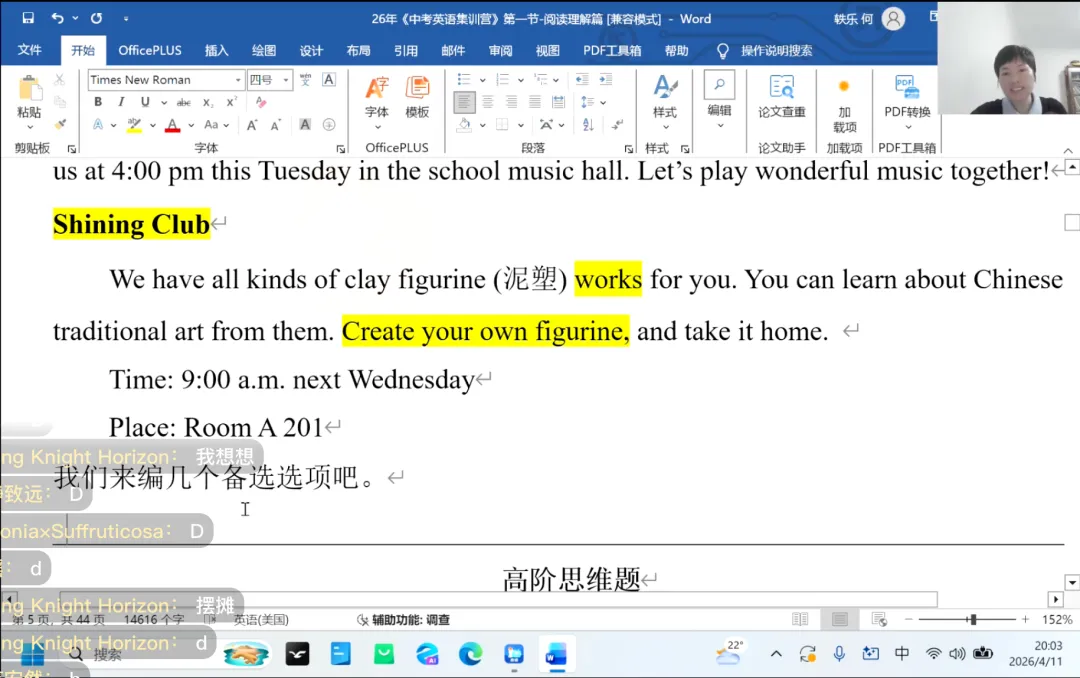
Task: Toggle italic formatting
Action: click(121, 102)
